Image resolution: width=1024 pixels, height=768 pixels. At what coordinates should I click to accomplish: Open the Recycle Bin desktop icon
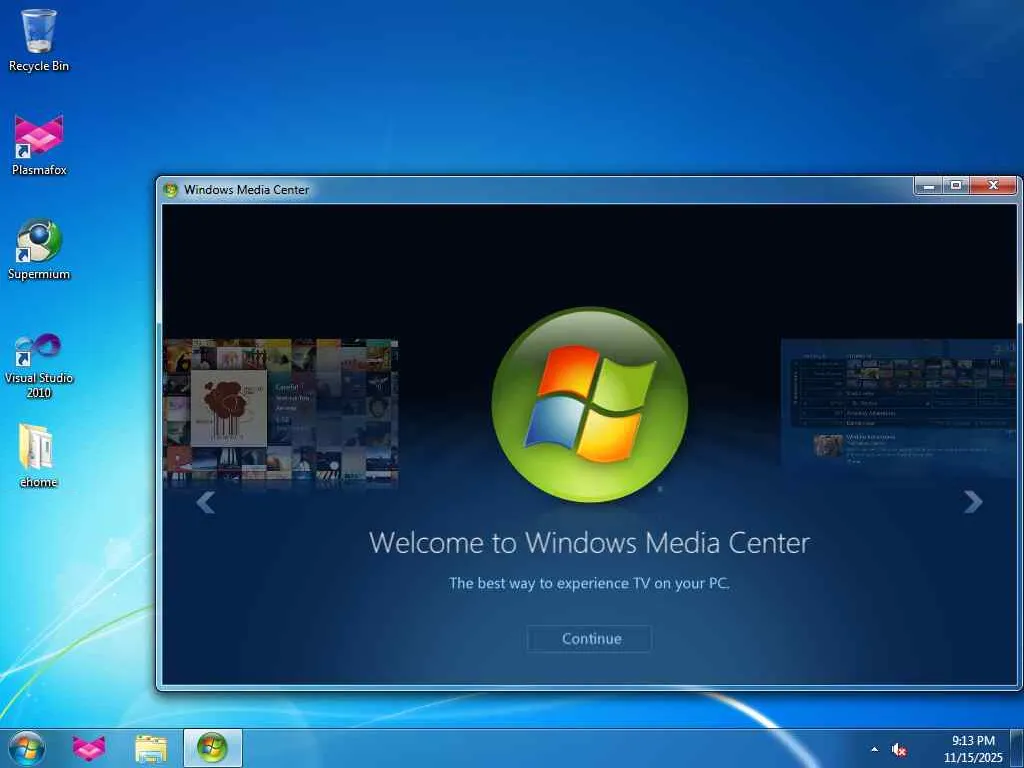(x=39, y=40)
